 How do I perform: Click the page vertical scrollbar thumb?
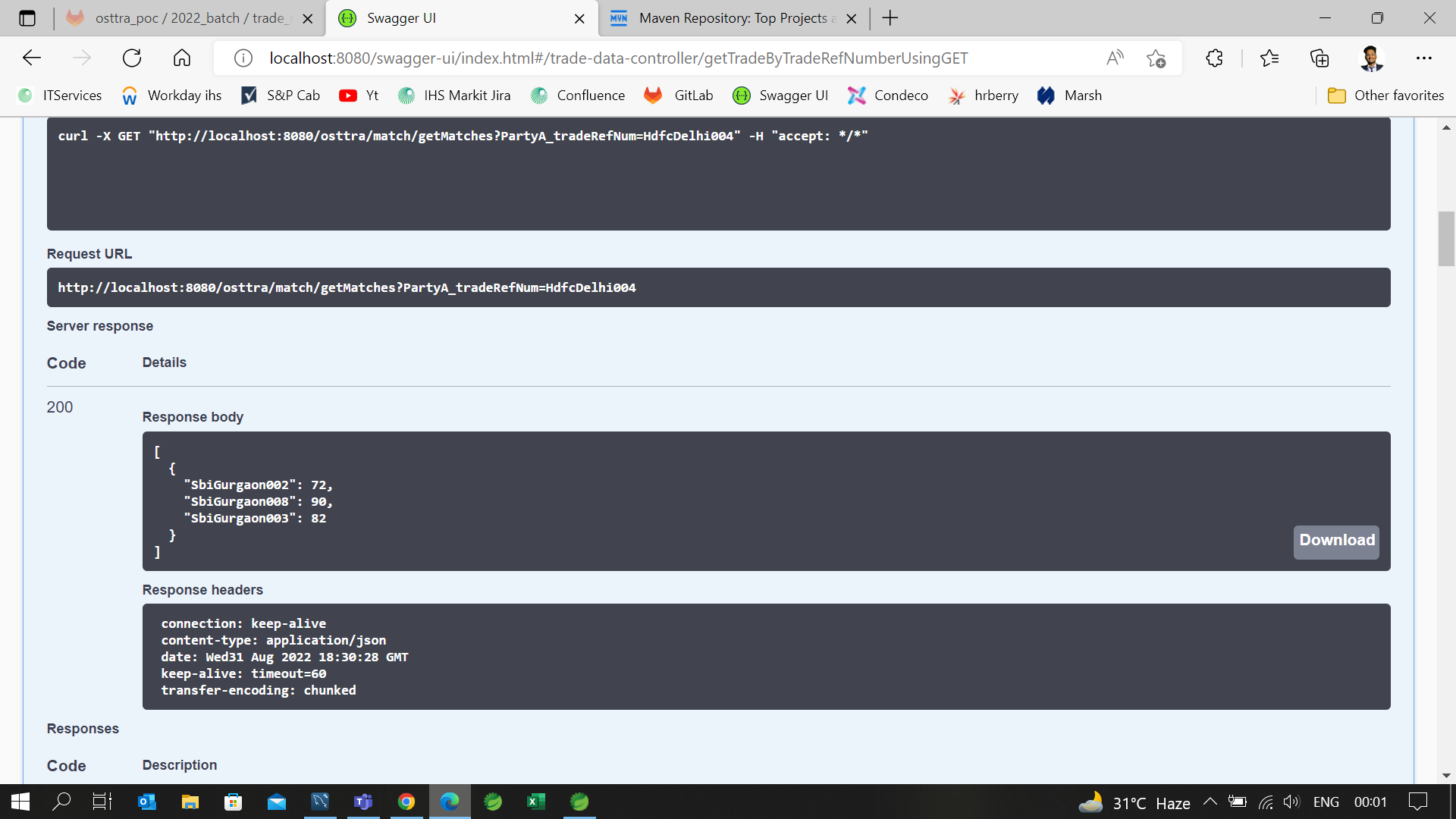pyautogui.click(x=1446, y=239)
